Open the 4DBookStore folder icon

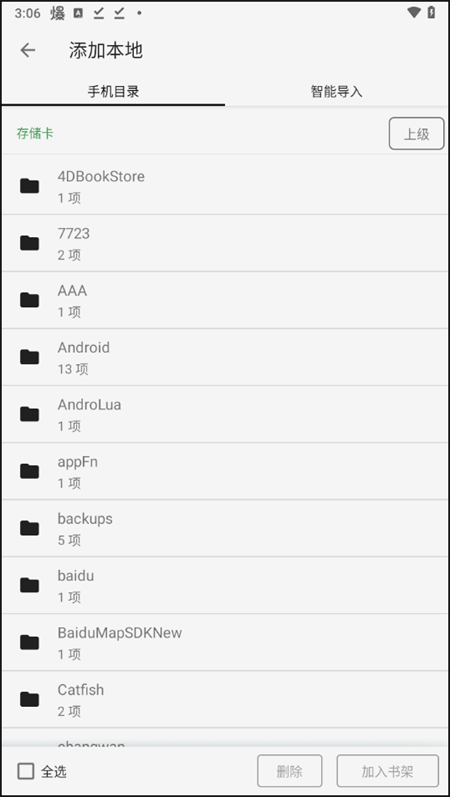point(29,186)
